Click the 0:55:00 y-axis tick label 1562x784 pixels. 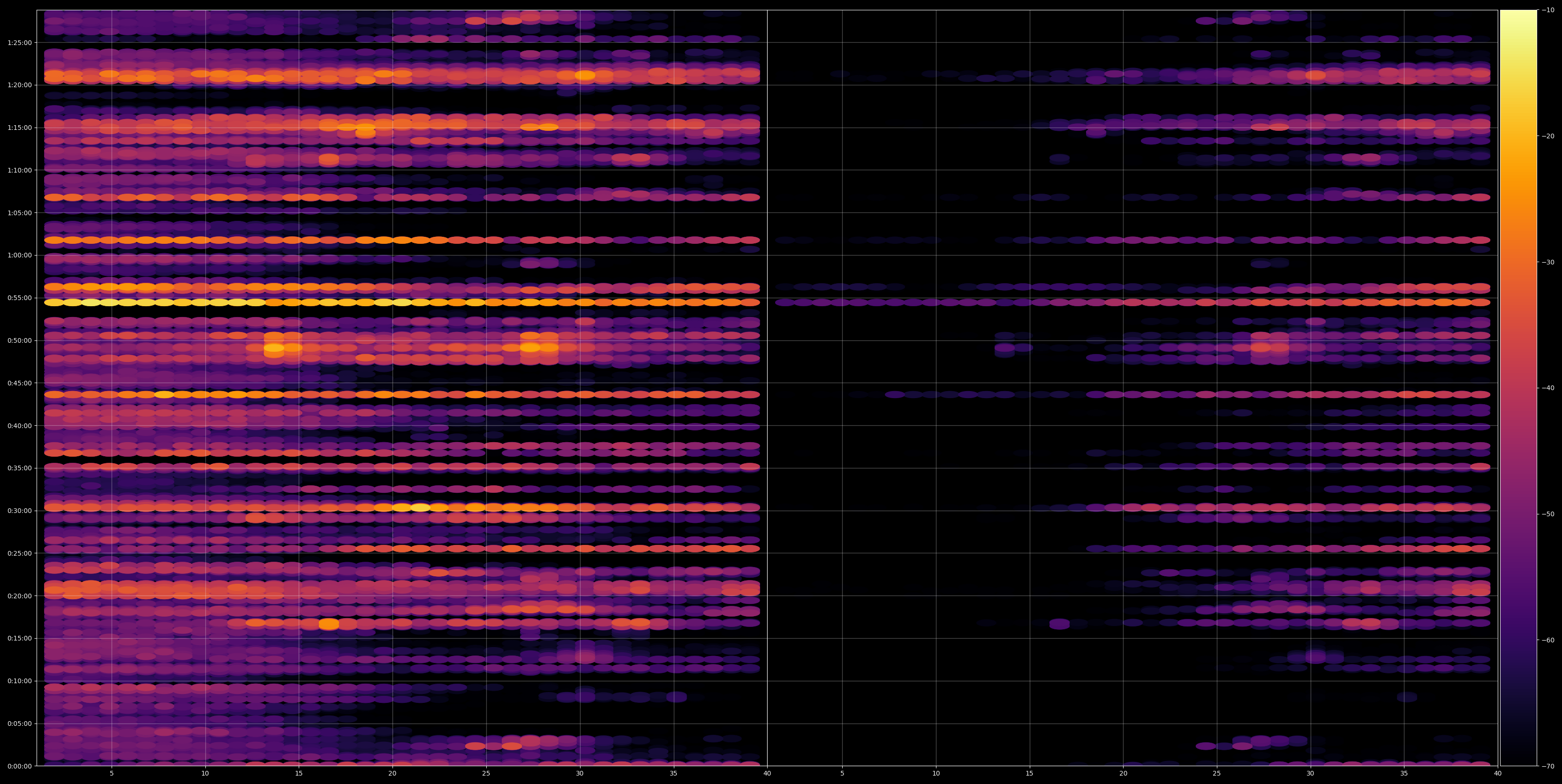(19, 298)
